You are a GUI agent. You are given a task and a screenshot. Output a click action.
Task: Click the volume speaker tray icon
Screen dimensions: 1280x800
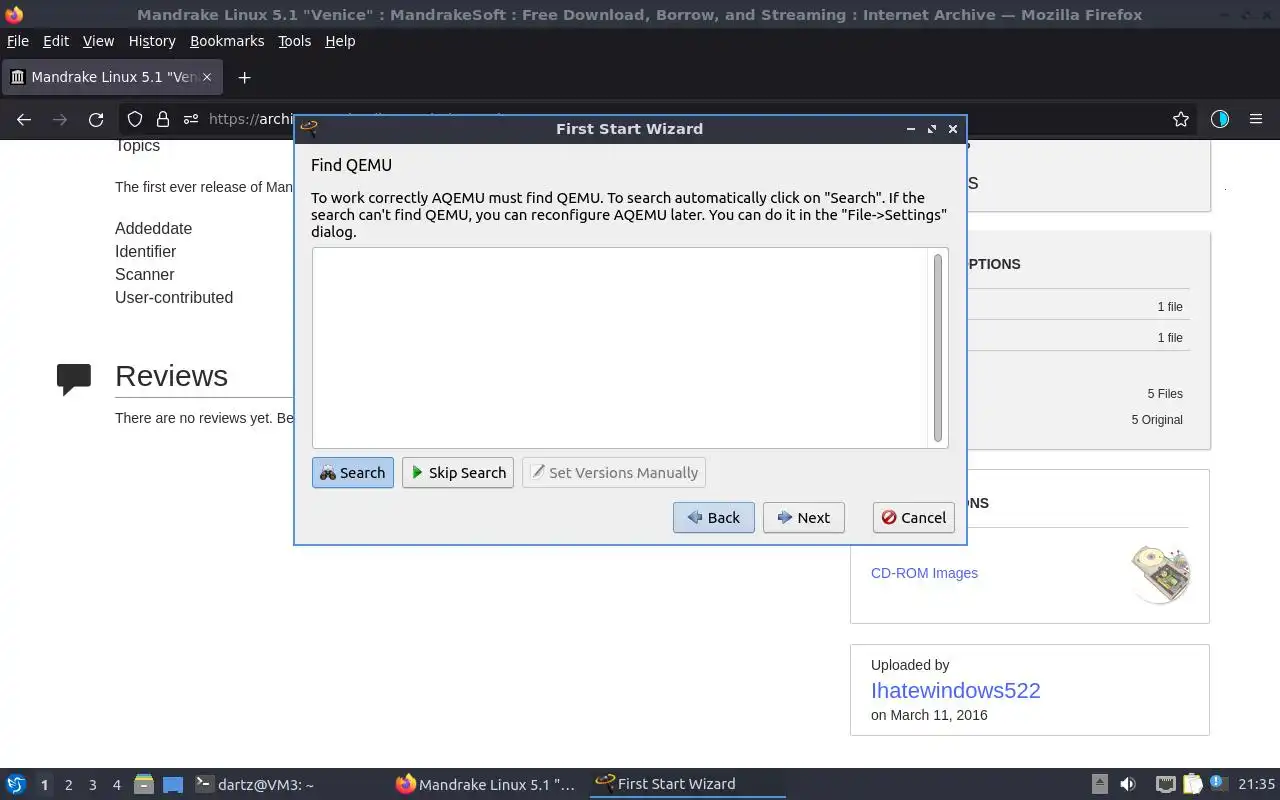pos(1128,785)
